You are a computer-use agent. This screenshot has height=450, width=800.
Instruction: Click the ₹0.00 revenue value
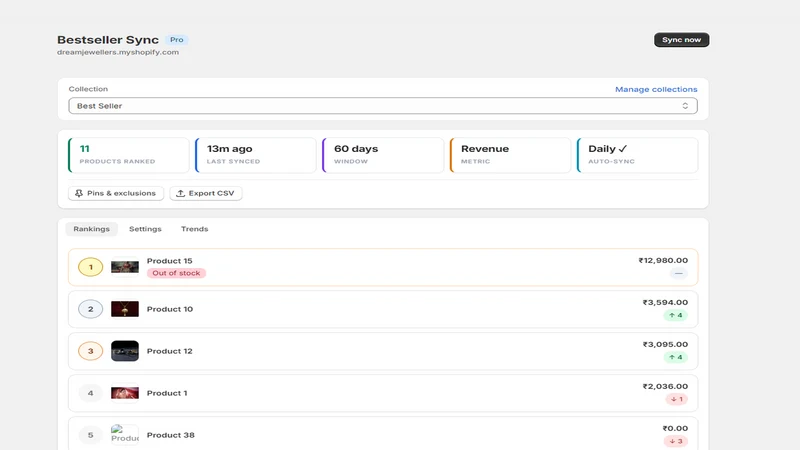click(x=675, y=429)
